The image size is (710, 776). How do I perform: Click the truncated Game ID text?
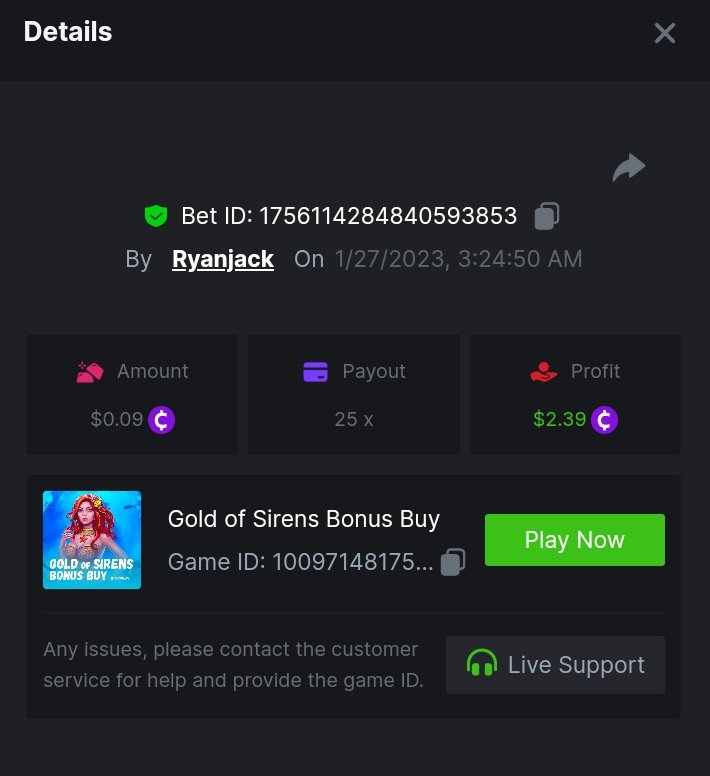click(x=300, y=562)
